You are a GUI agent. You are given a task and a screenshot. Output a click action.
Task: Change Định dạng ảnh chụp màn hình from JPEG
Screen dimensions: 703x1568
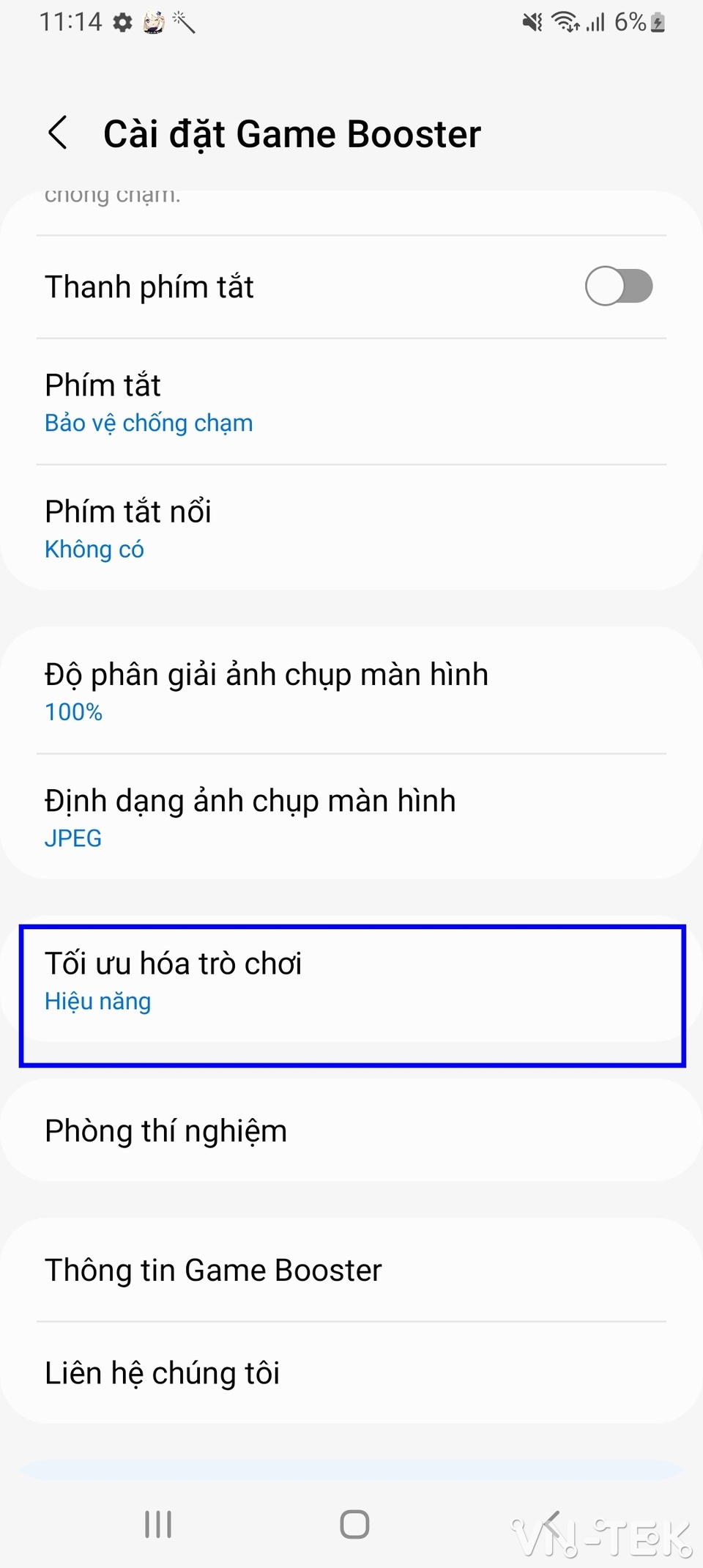pyautogui.click(x=351, y=816)
